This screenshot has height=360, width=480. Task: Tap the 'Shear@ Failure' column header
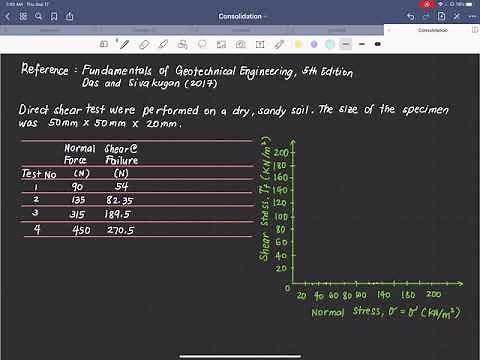pyautogui.click(x=121, y=154)
